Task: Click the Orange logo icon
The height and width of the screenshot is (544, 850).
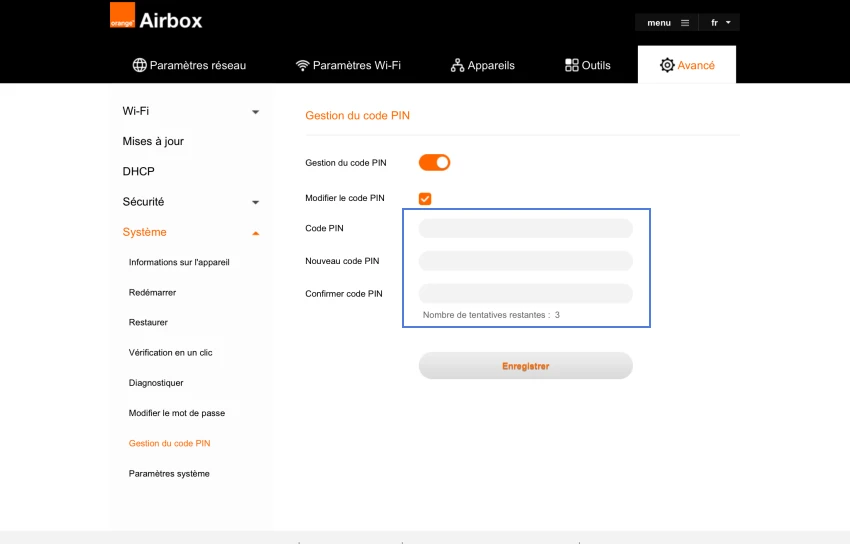Action: (x=123, y=15)
